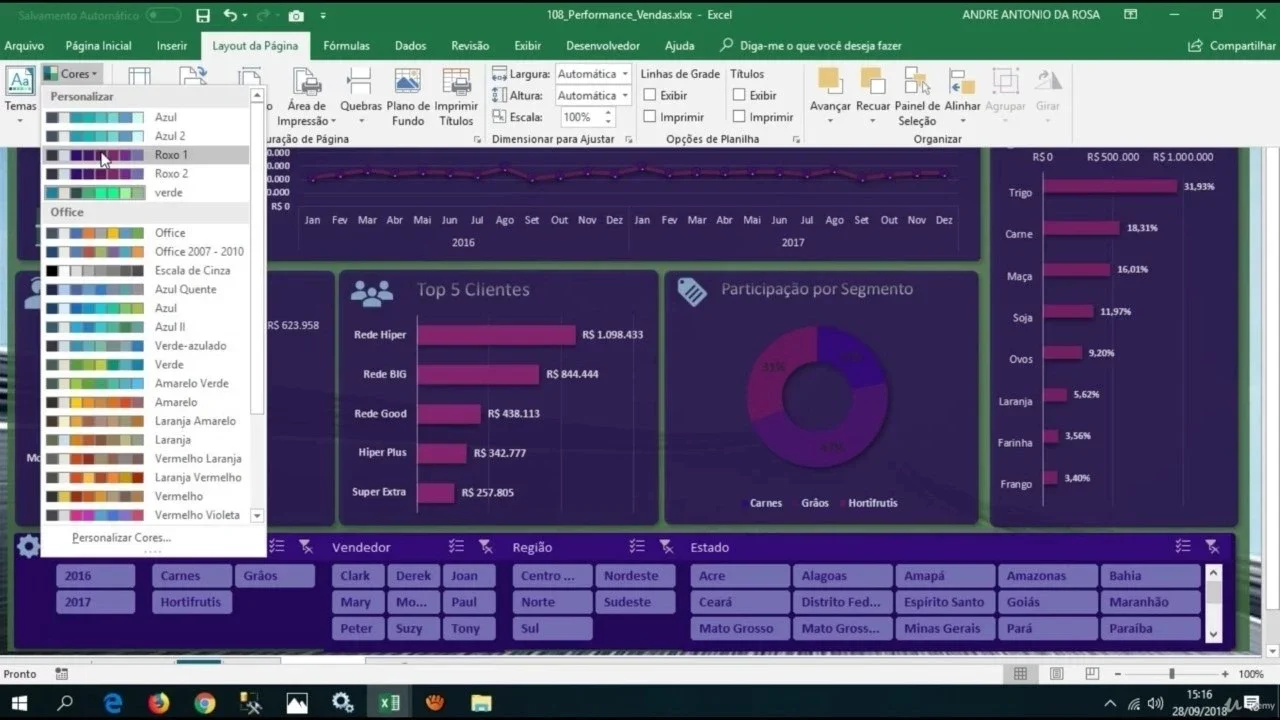Image resolution: width=1280 pixels, height=720 pixels.
Task: Toggle the Clark vendor slicer button
Action: (356, 576)
